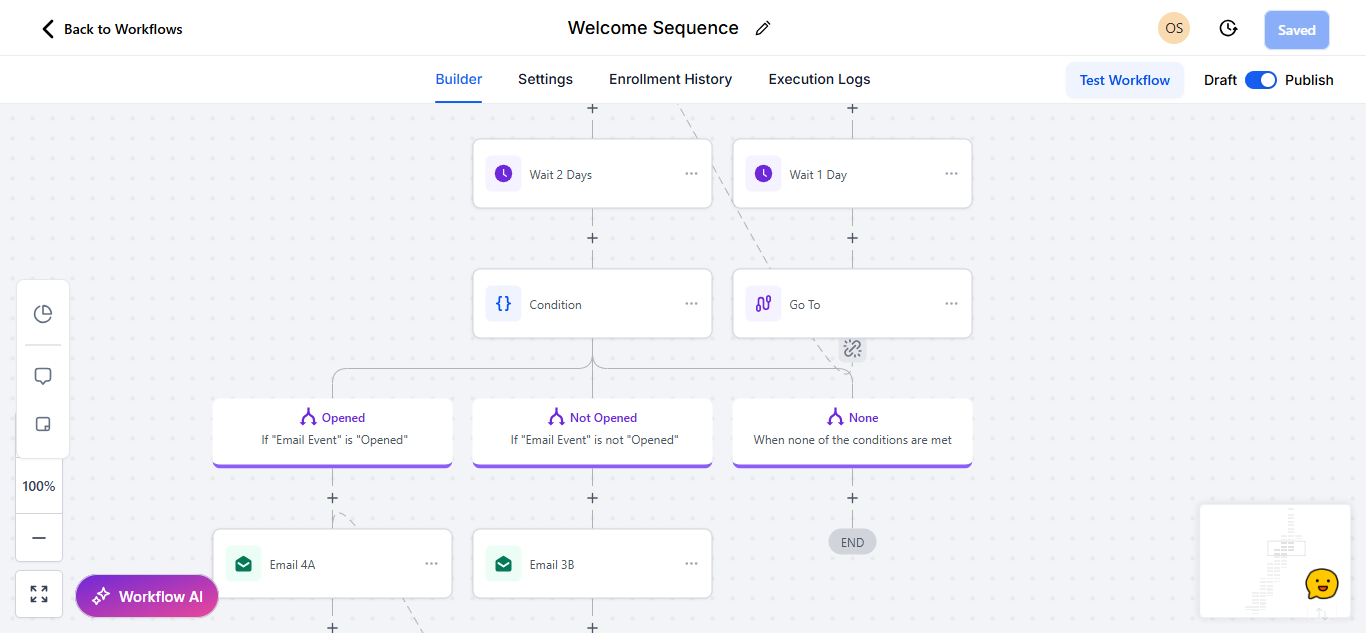Image resolution: width=1366 pixels, height=633 pixels.
Task: Toggle the Draft/Publish switch
Action: coord(1261,80)
